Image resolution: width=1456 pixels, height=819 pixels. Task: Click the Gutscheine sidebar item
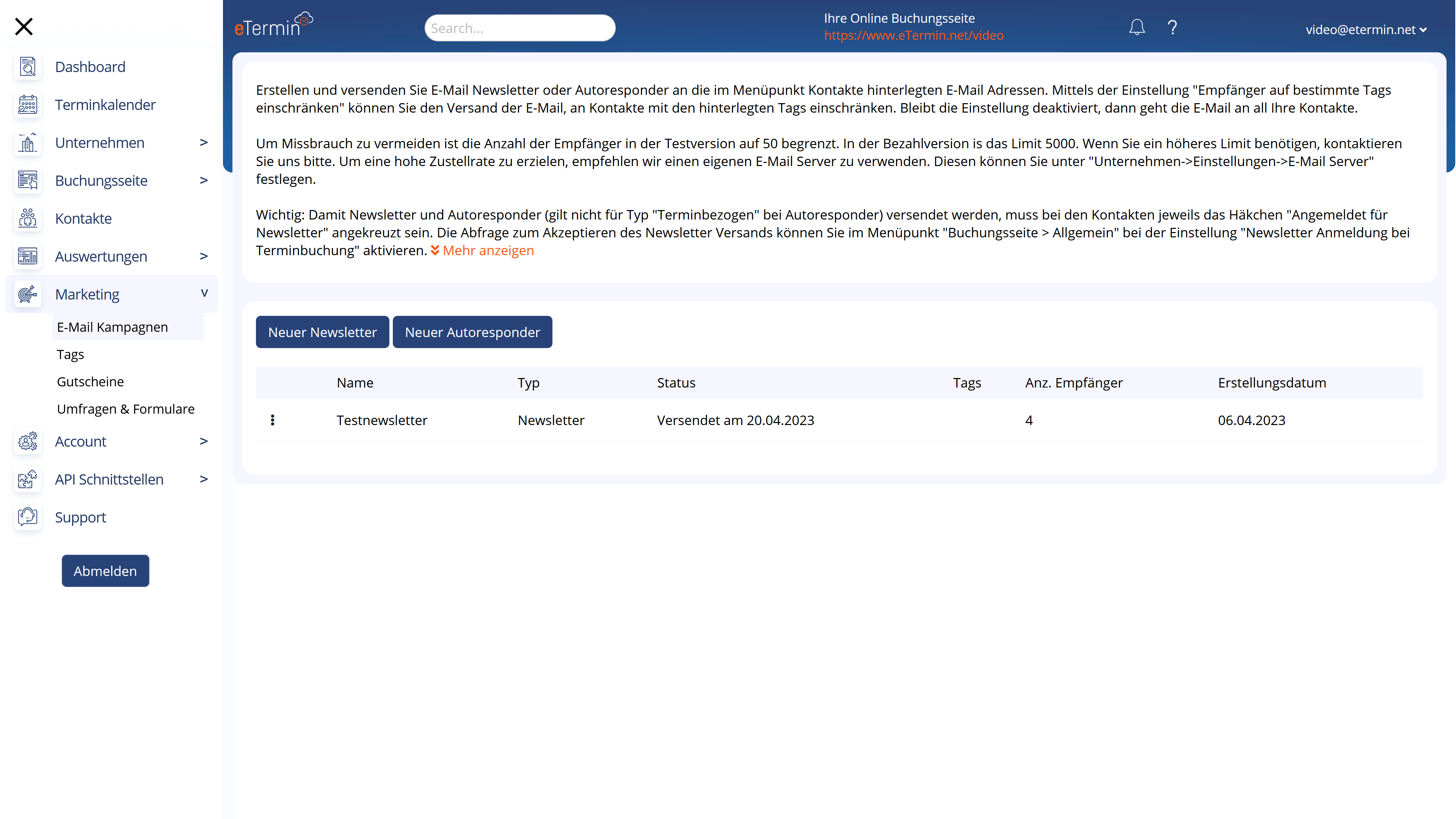click(x=90, y=381)
